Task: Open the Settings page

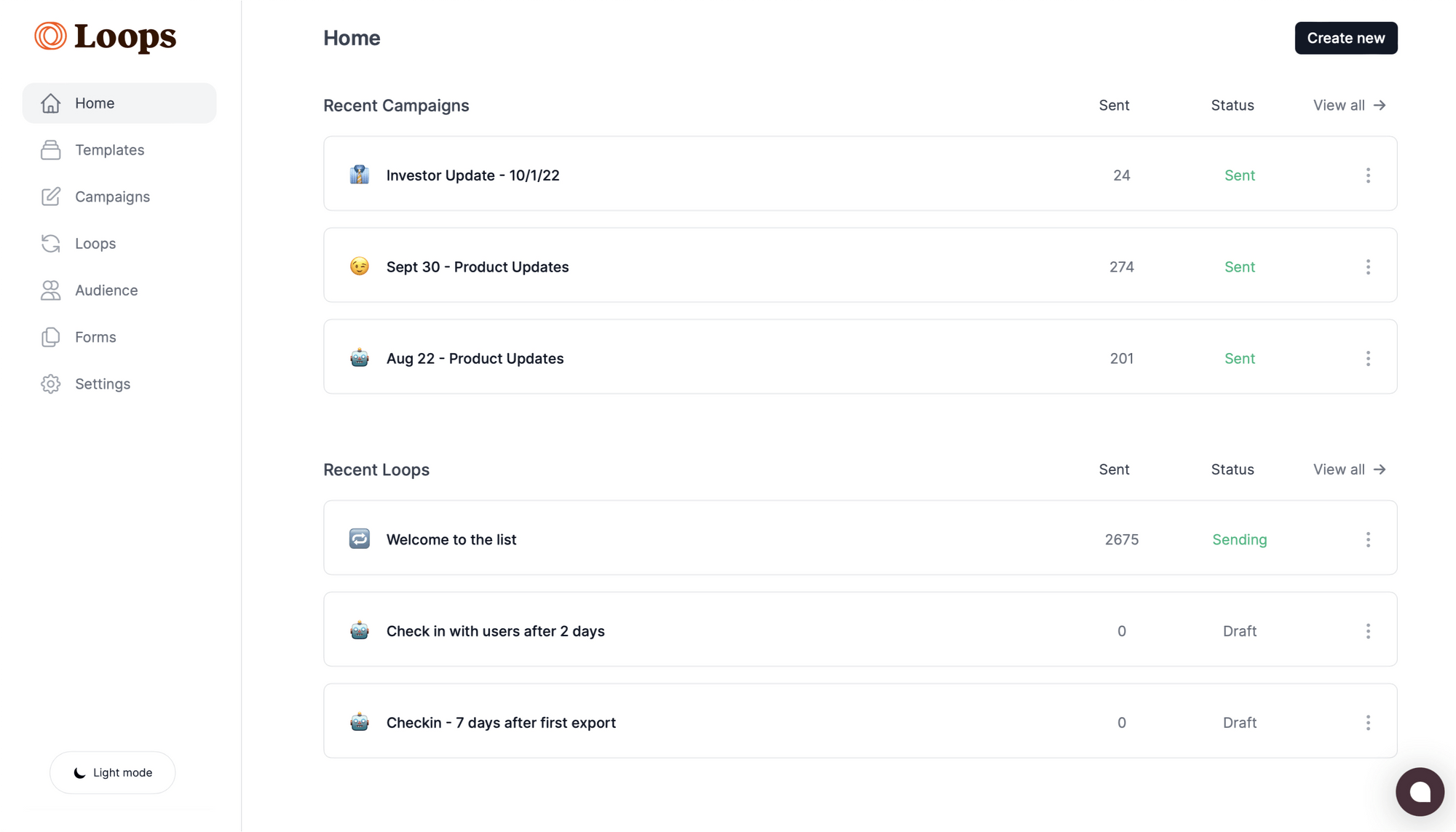Action: 103,384
